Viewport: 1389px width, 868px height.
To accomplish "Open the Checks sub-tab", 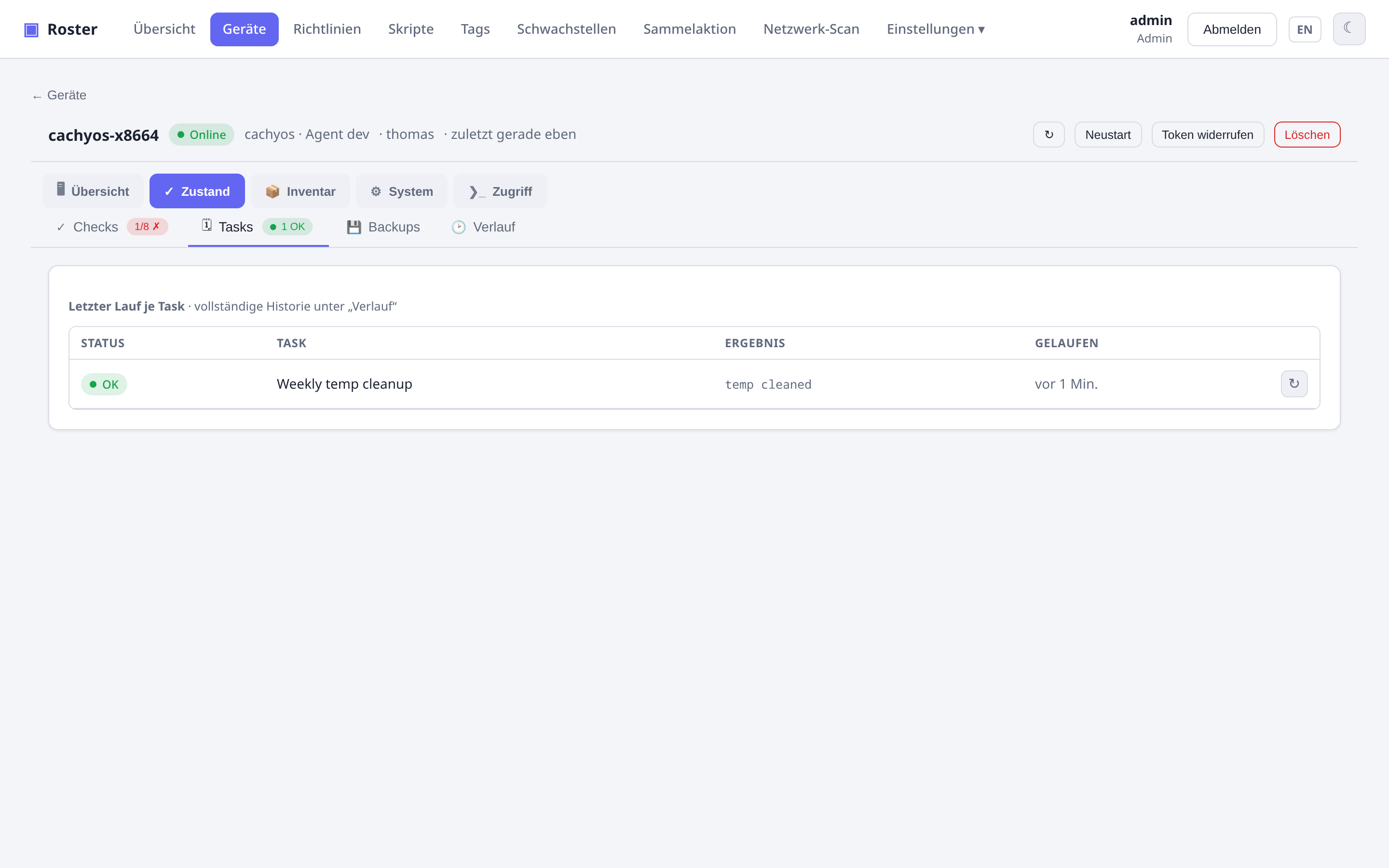I will (x=112, y=227).
